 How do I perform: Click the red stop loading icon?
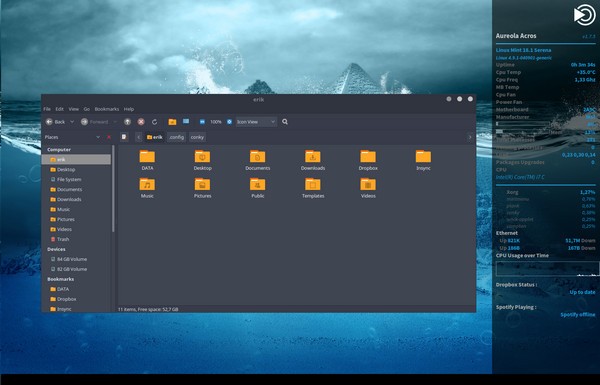point(141,122)
